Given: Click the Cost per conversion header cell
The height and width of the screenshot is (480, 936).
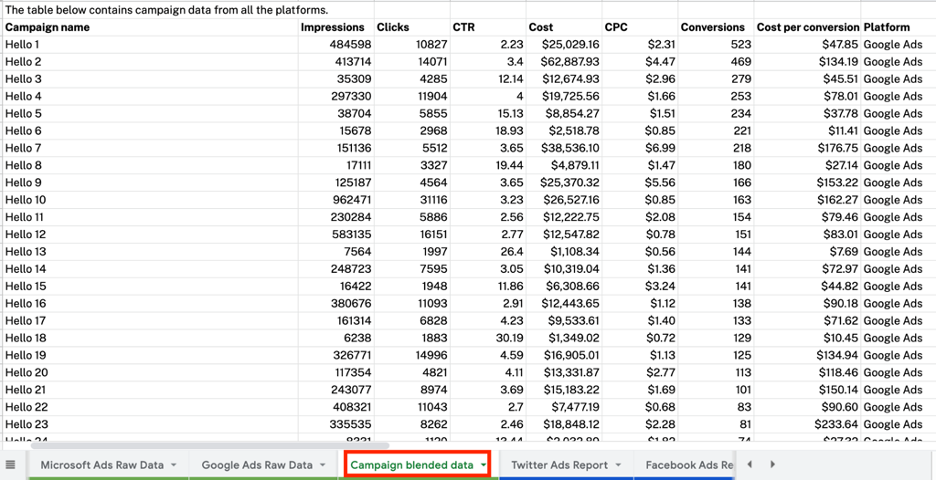Looking at the screenshot, I should 807,27.
